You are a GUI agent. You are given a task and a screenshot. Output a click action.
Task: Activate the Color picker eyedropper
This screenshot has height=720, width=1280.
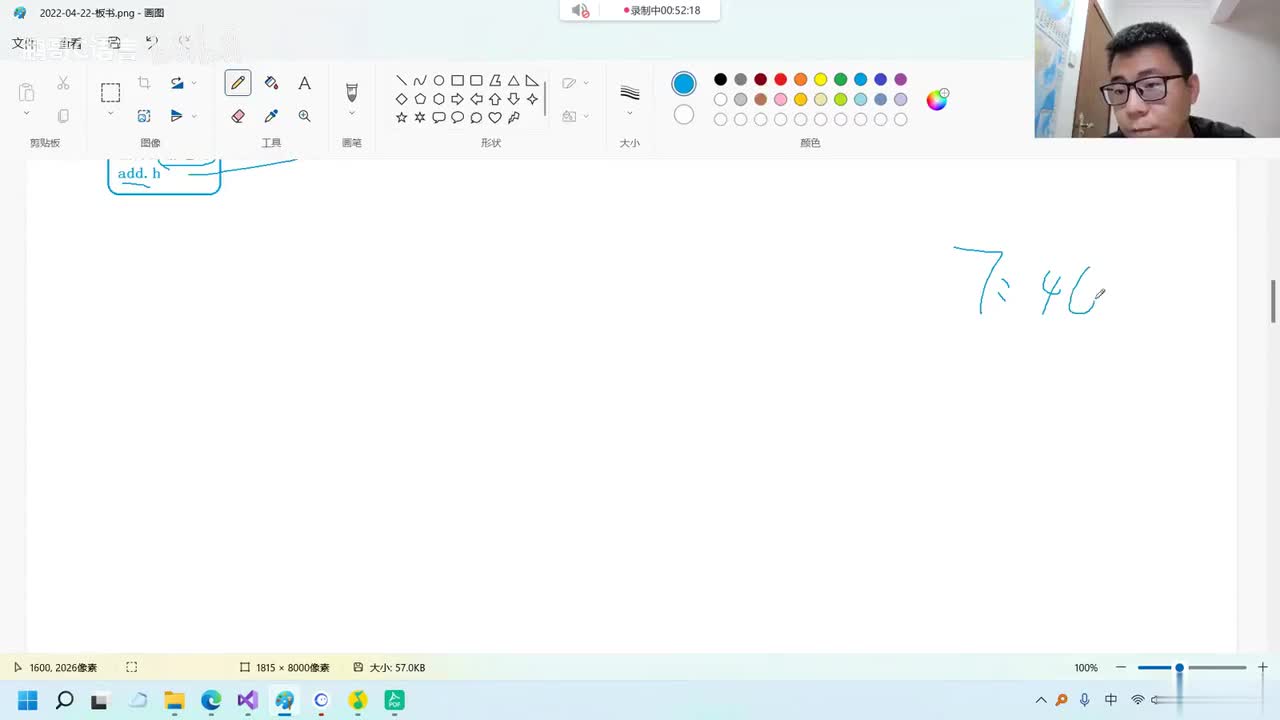point(271,116)
